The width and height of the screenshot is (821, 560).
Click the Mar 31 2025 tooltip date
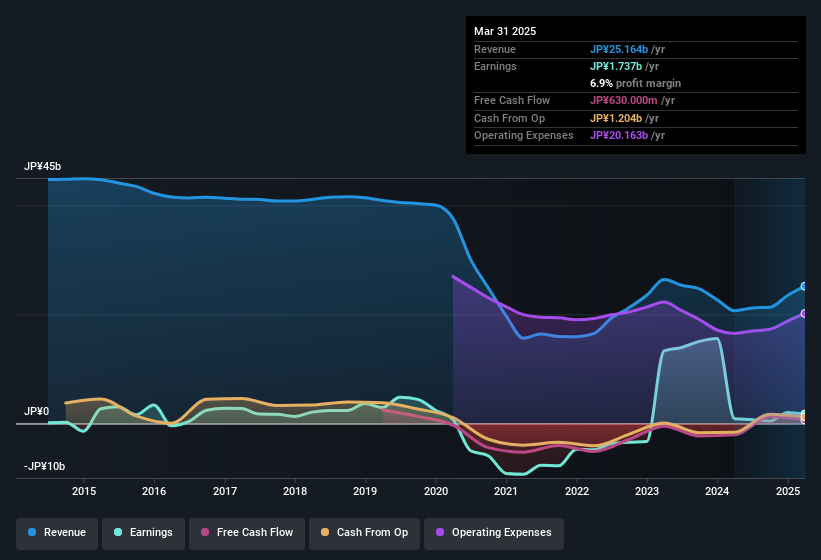pos(505,31)
